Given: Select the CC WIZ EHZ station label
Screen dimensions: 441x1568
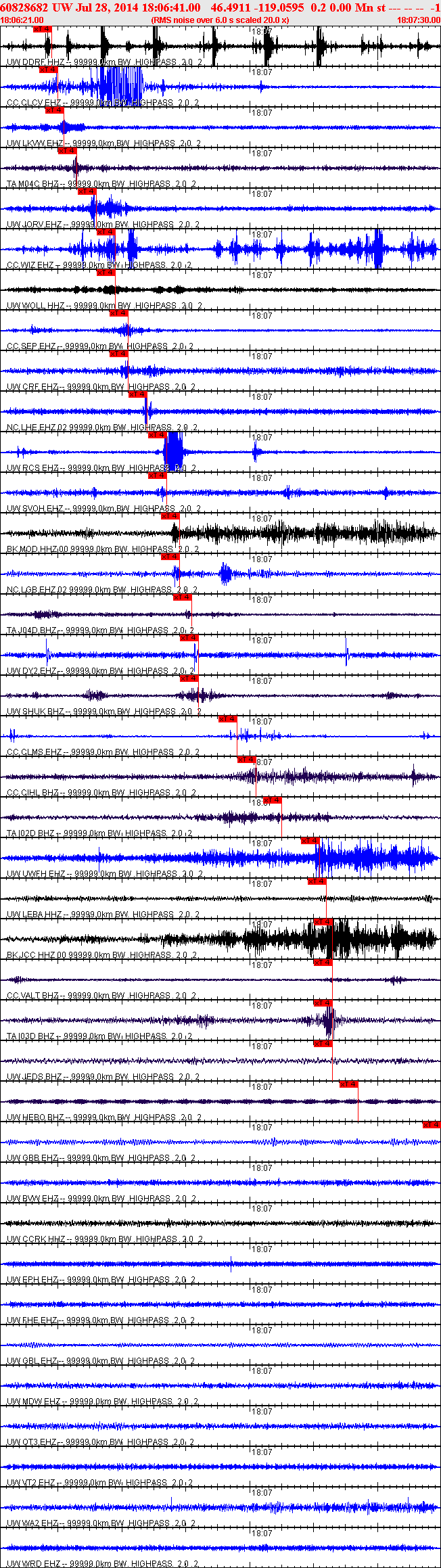Looking at the screenshot, I should [31, 265].
